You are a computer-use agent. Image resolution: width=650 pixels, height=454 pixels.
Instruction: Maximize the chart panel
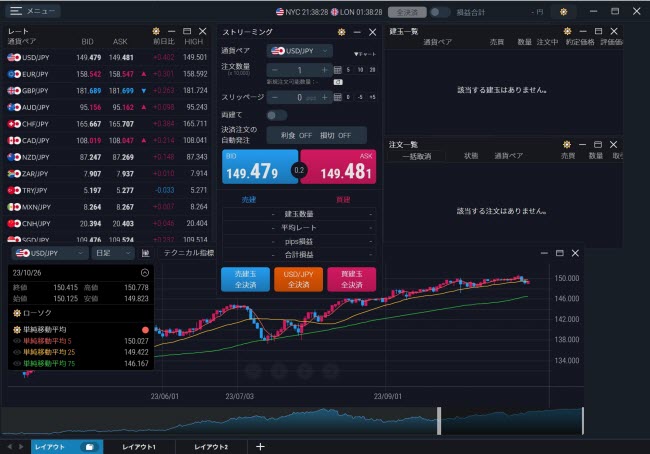click(x=560, y=253)
